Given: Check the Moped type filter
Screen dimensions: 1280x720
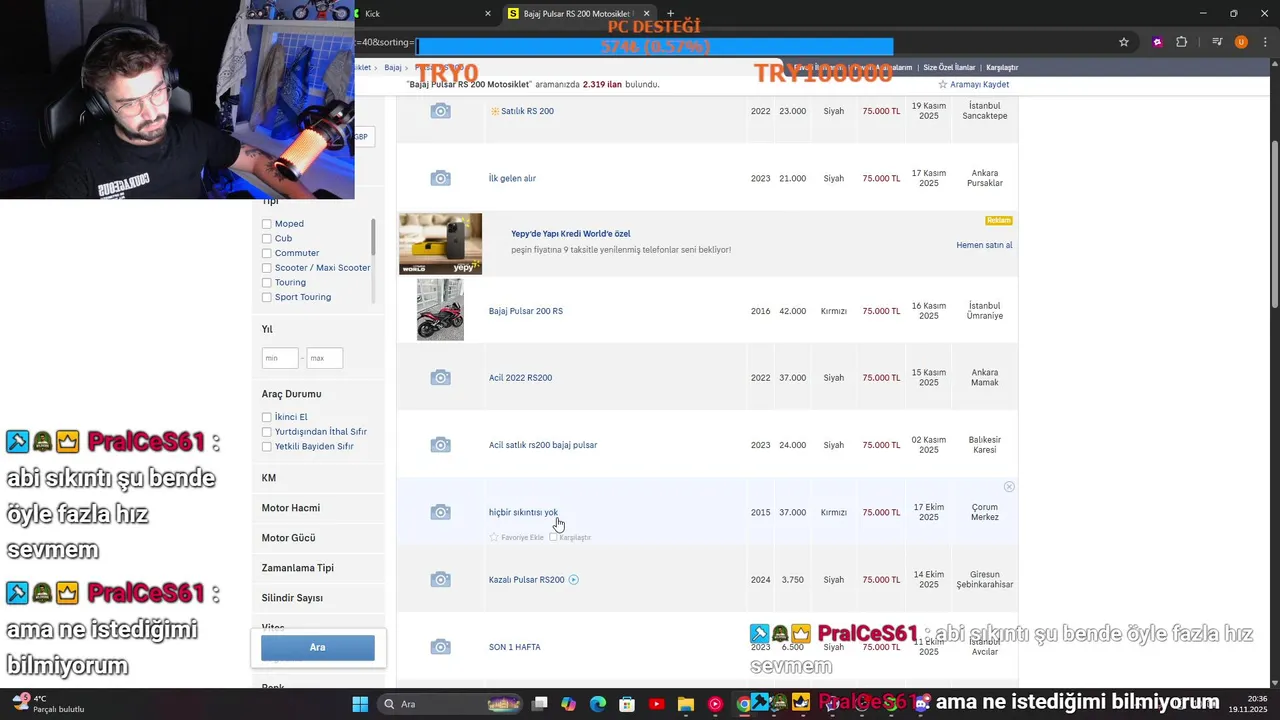Looking at the screenshot, I should 267,224.
